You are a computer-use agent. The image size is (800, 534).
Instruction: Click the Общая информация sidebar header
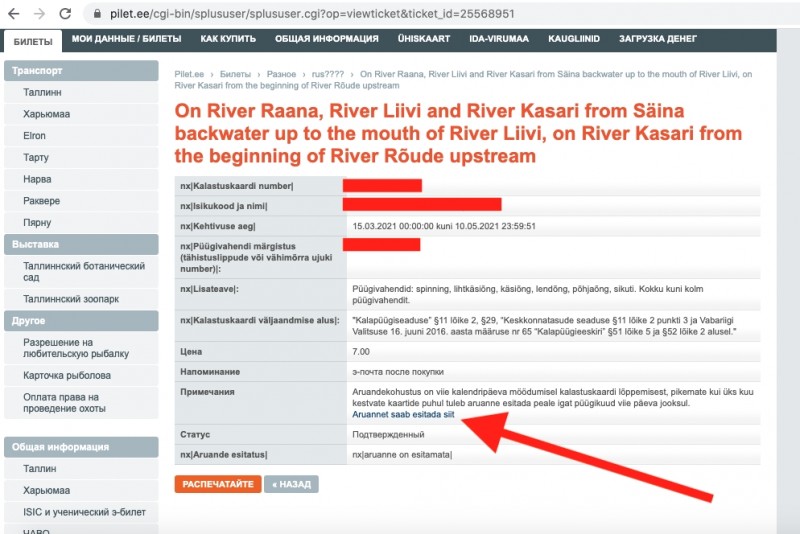tap(81, 447)
